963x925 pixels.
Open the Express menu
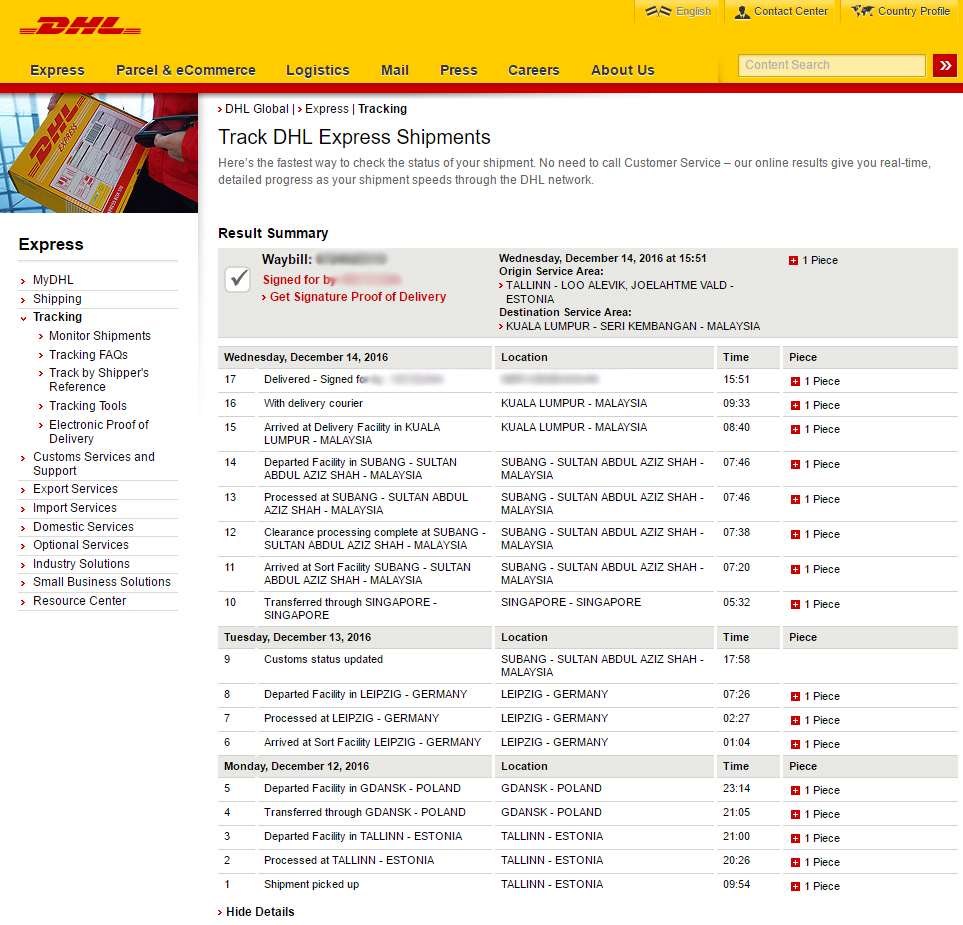click(57, 70)
